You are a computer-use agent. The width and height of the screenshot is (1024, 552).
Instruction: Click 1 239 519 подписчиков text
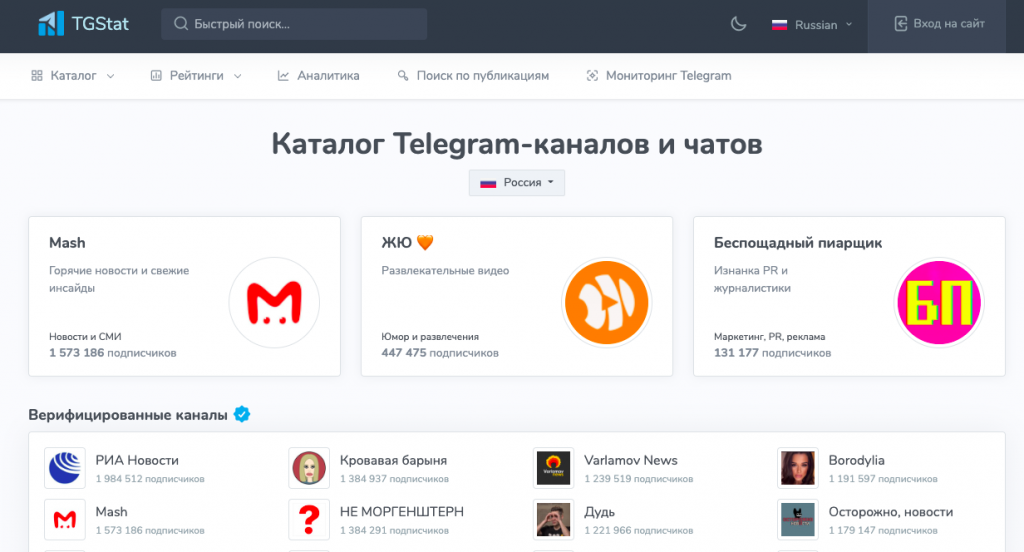tap(638, 479)
